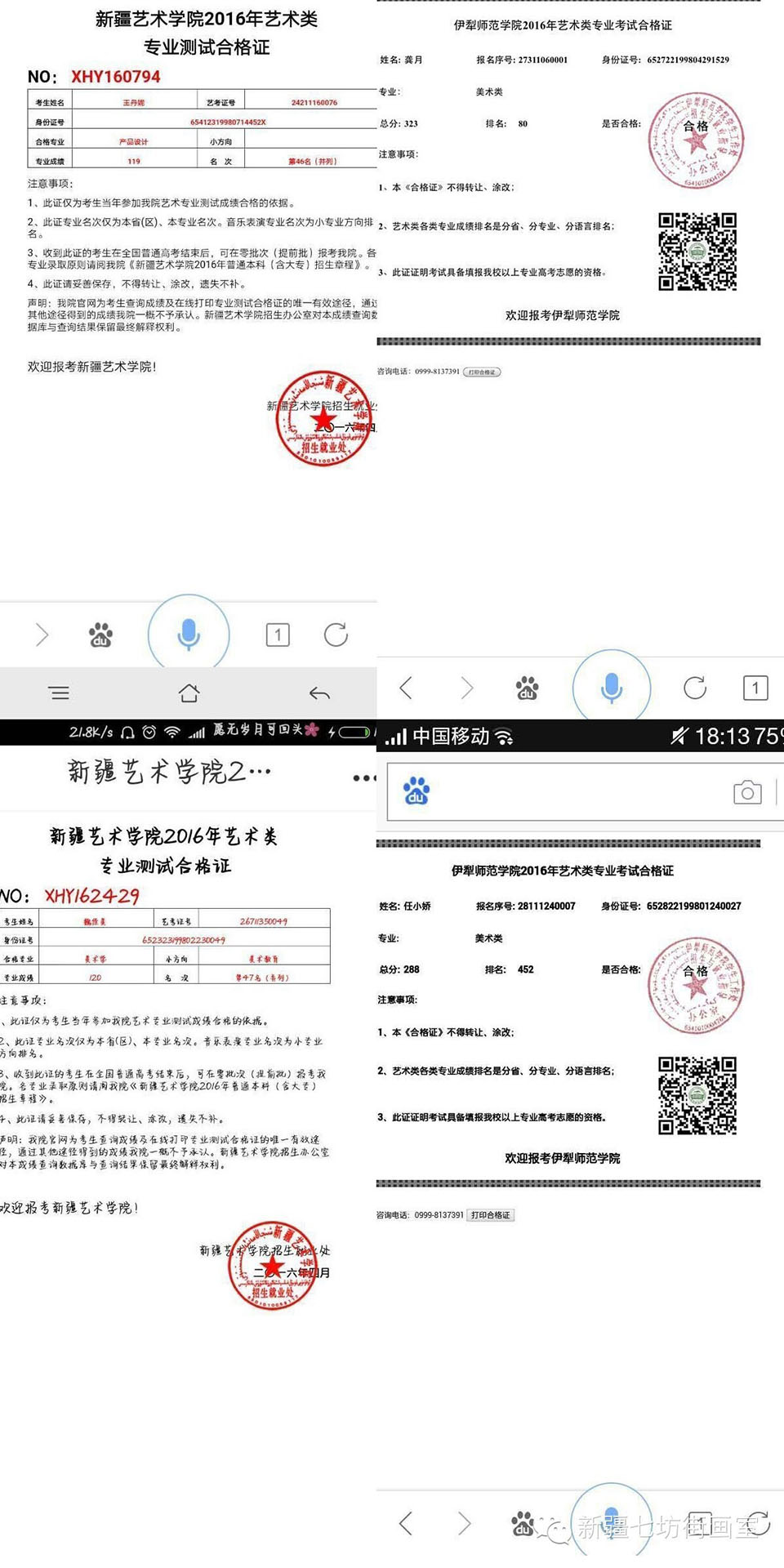This screenshot has width=784, height=1568.
Task: Go forward from the 总分 323 certificate page
Action: (x=466, y=688)
